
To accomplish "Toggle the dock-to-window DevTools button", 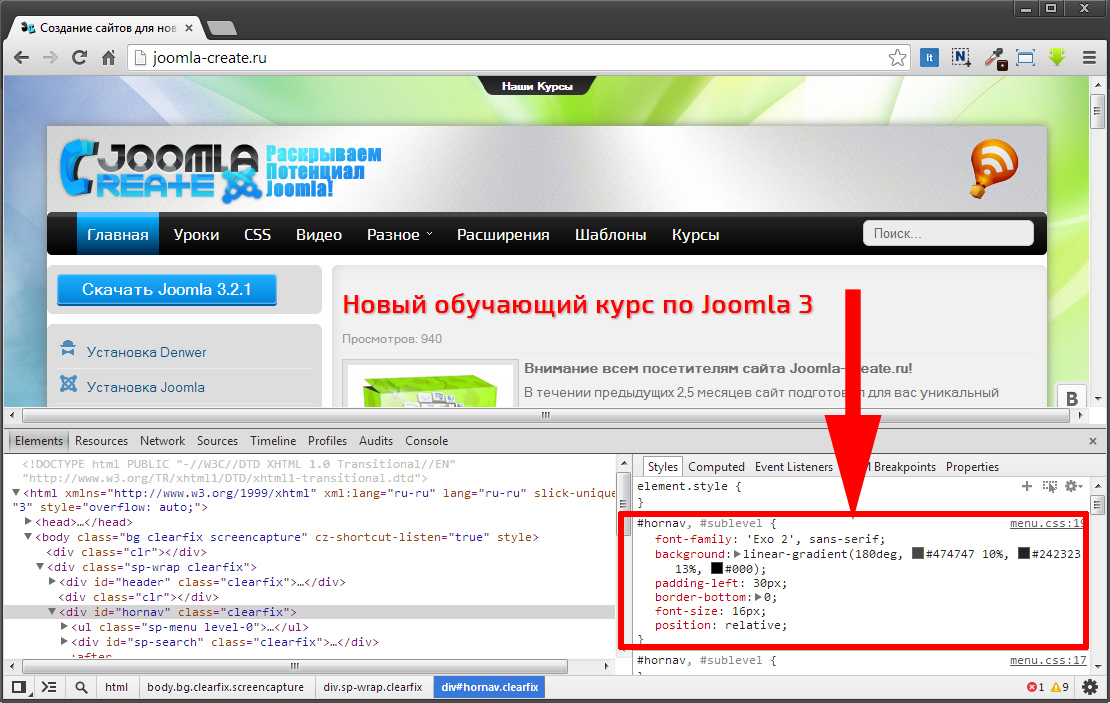I will coord(18,687).
